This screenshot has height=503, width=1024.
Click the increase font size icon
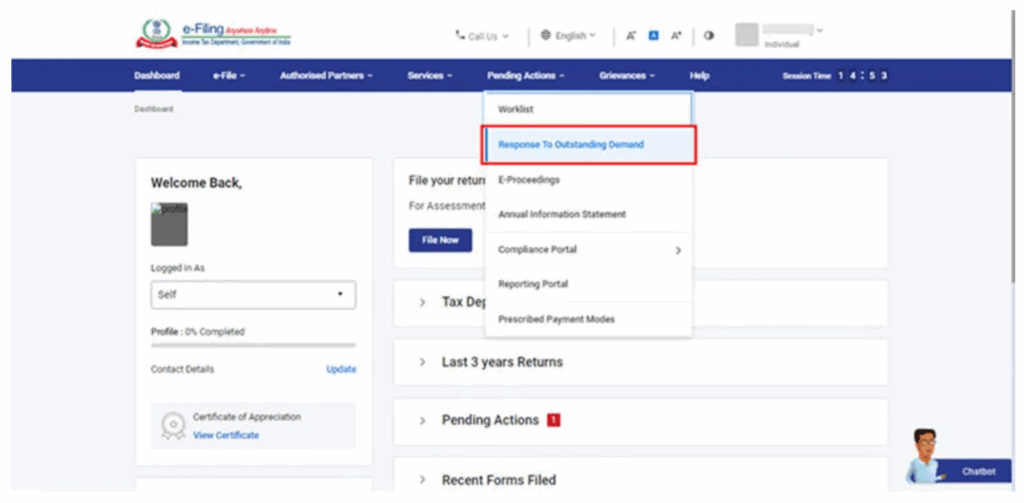pos(676,35)
